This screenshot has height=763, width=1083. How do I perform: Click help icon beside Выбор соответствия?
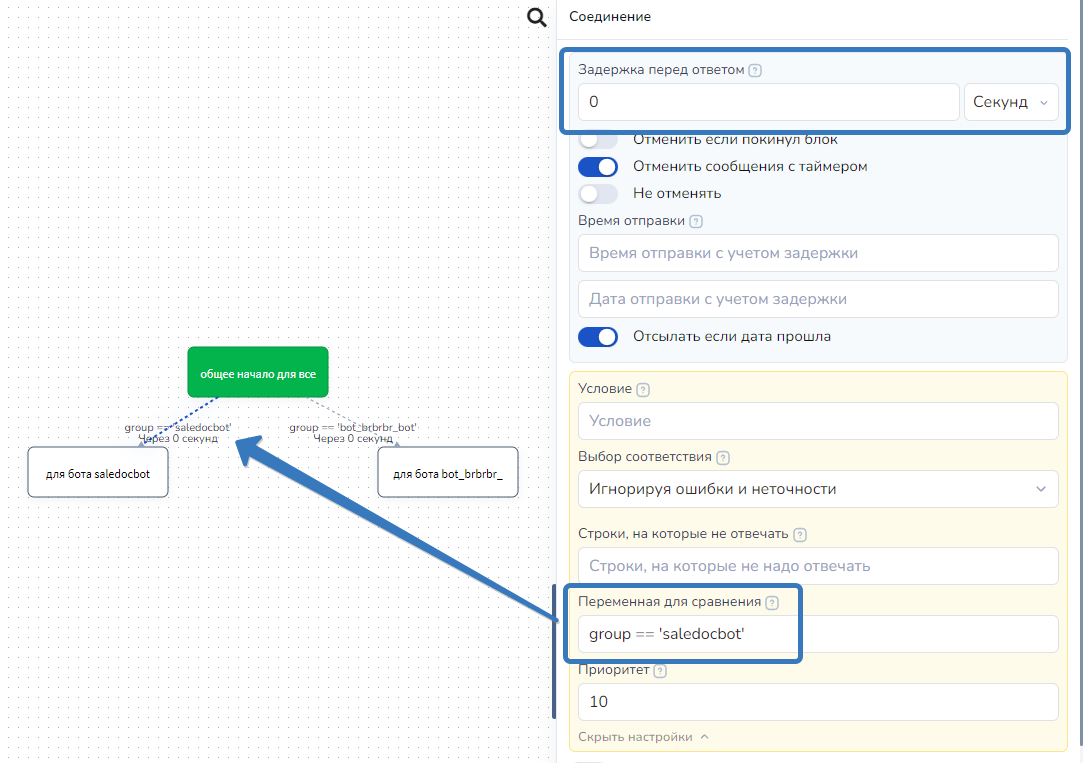[x=723, y=457]
